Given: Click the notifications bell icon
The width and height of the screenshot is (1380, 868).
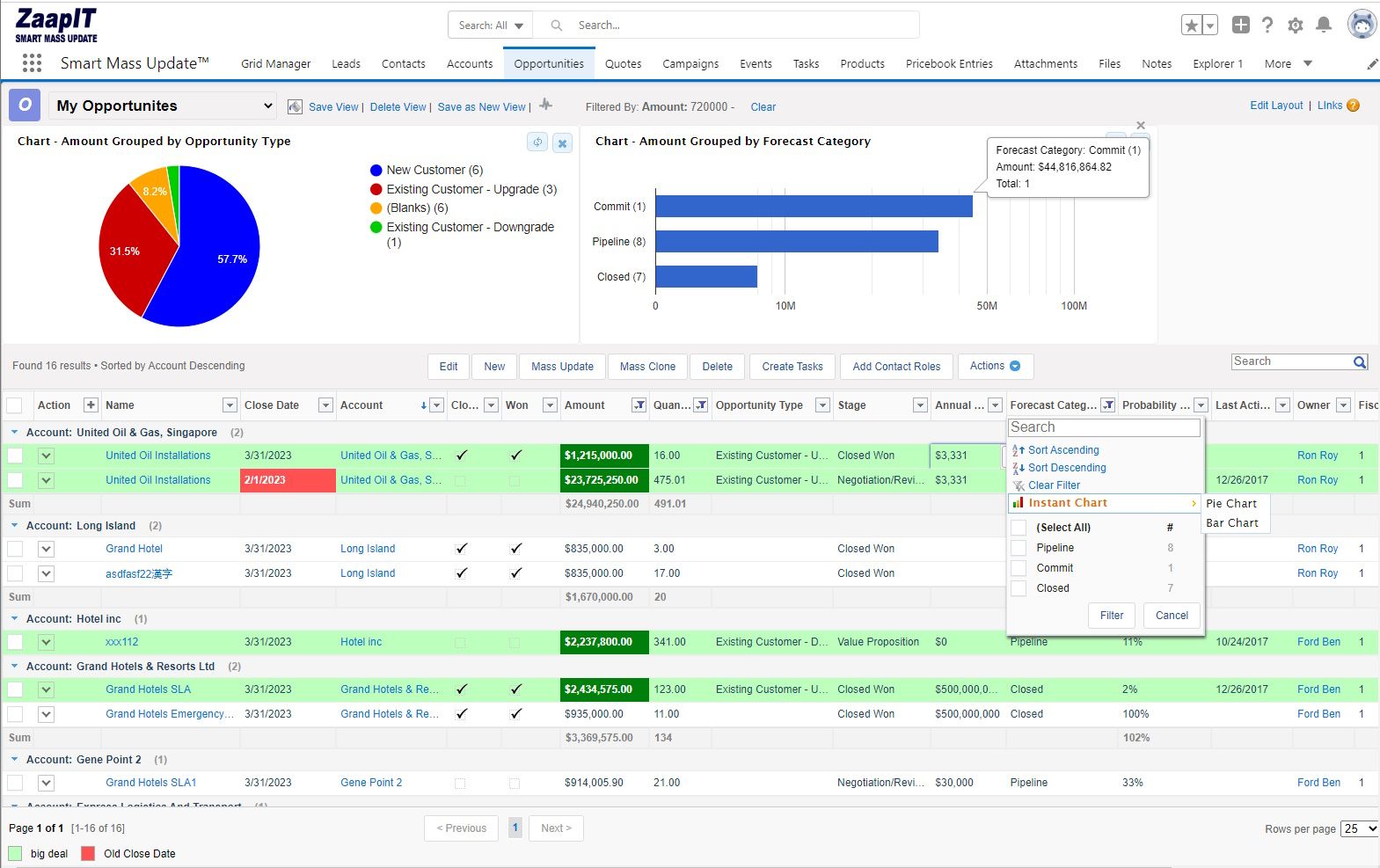Looking at the screenshot, I should 1323,26.
